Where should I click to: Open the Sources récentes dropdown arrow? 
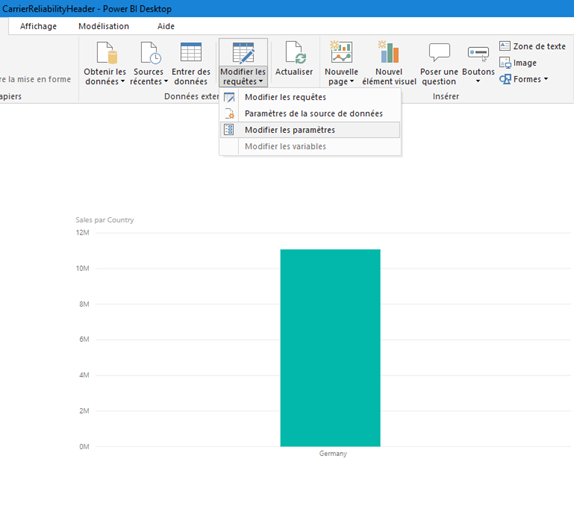pos(166,81)
